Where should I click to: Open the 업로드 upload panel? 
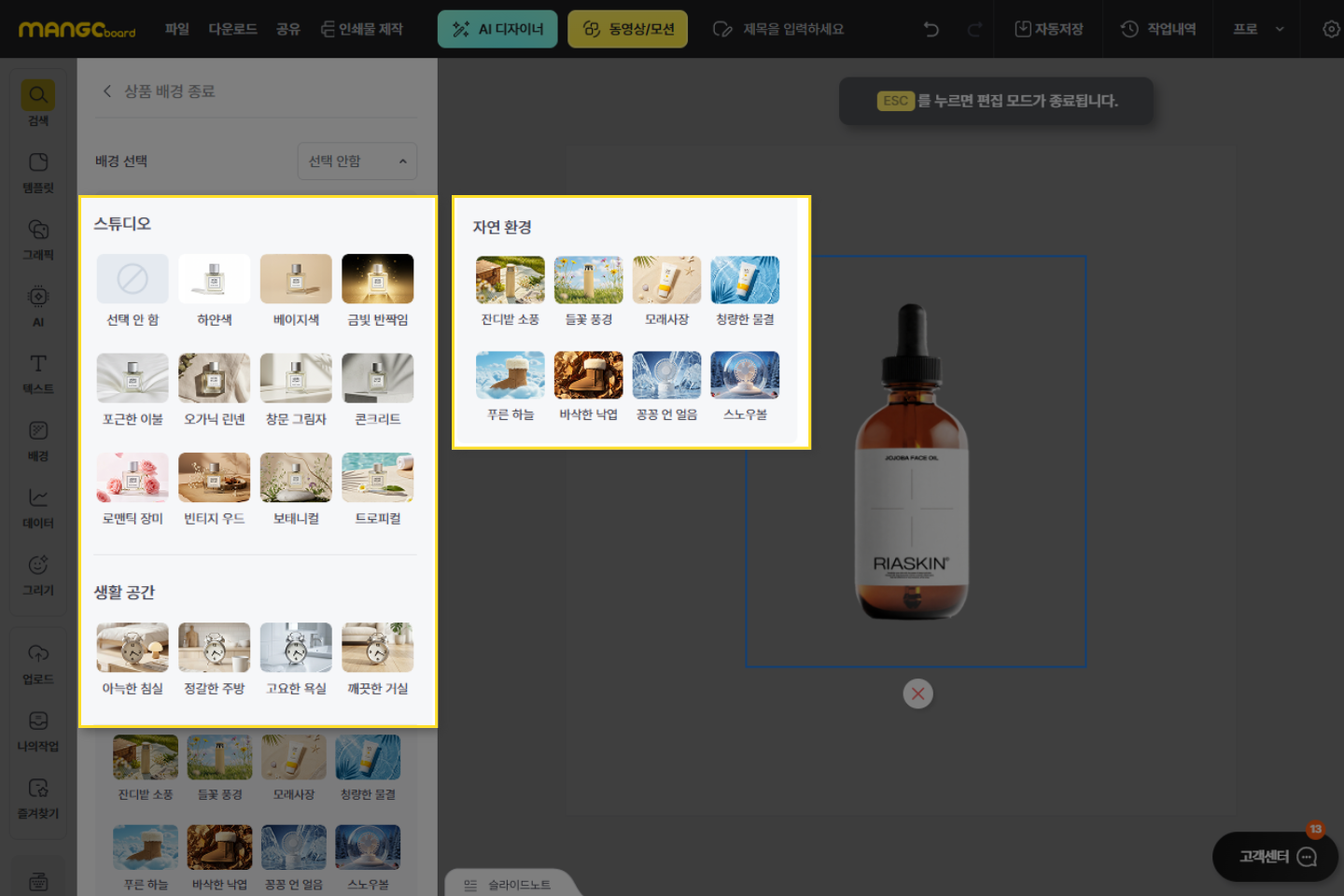(38, 663)
